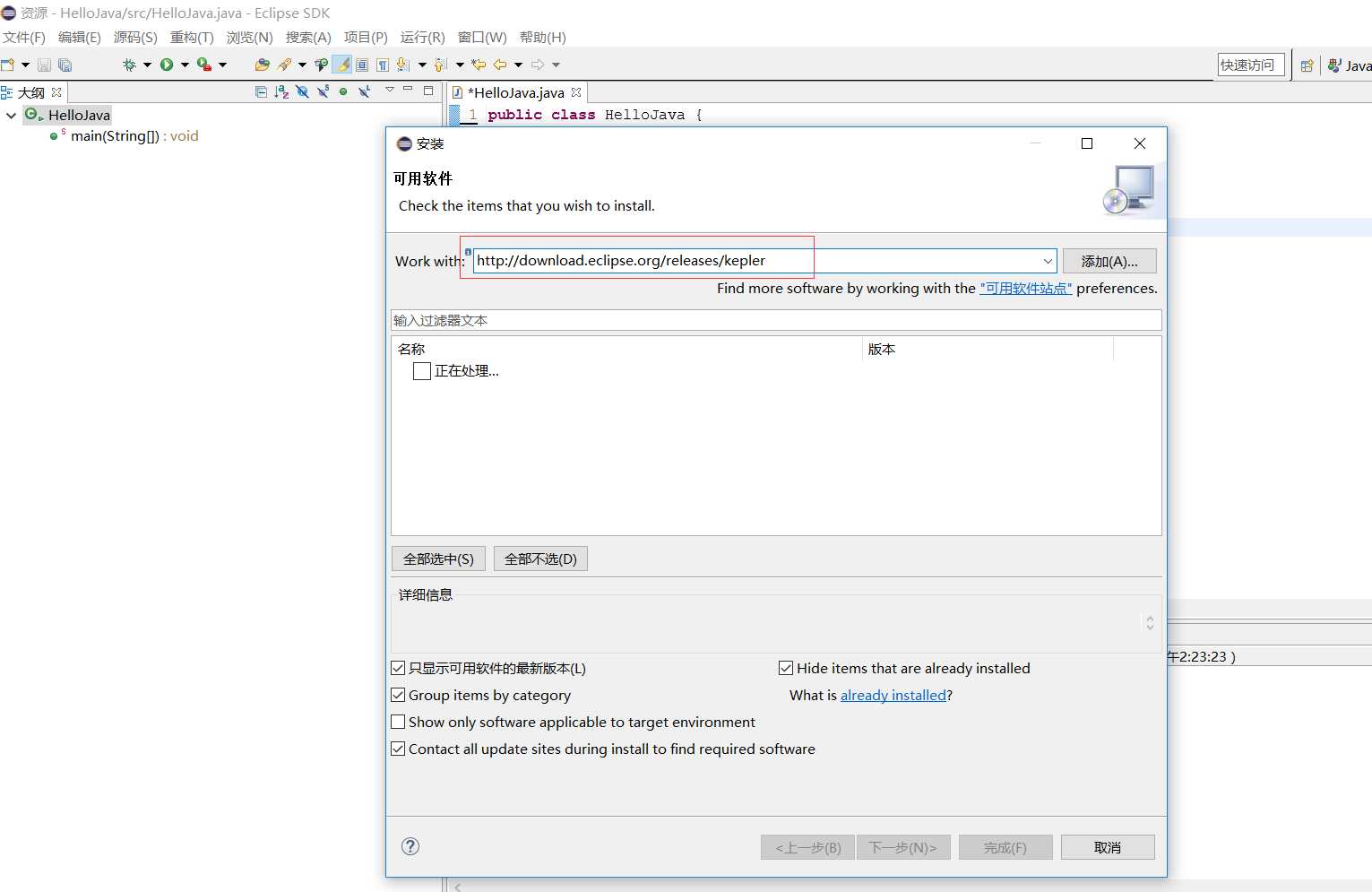This screenshot has width=1372, height=892.
Task: Click the Back navigation arrow icon
Action: click(x=500, y=65)
